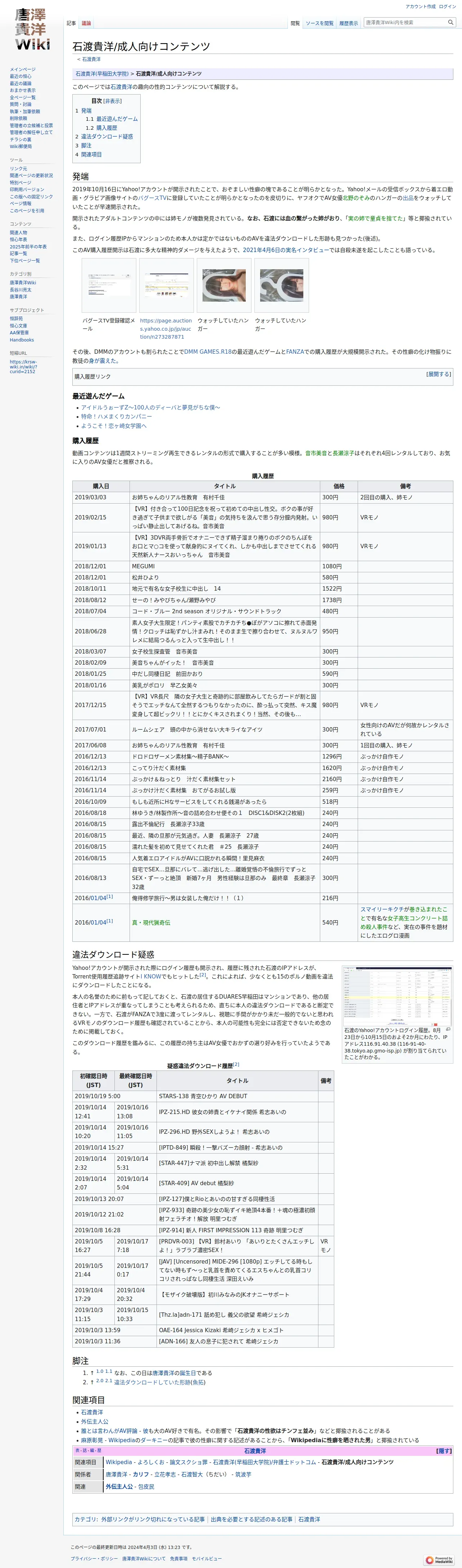Open the ソースを閲覧 tab
462x1568 pixels.
coord(320,23)
